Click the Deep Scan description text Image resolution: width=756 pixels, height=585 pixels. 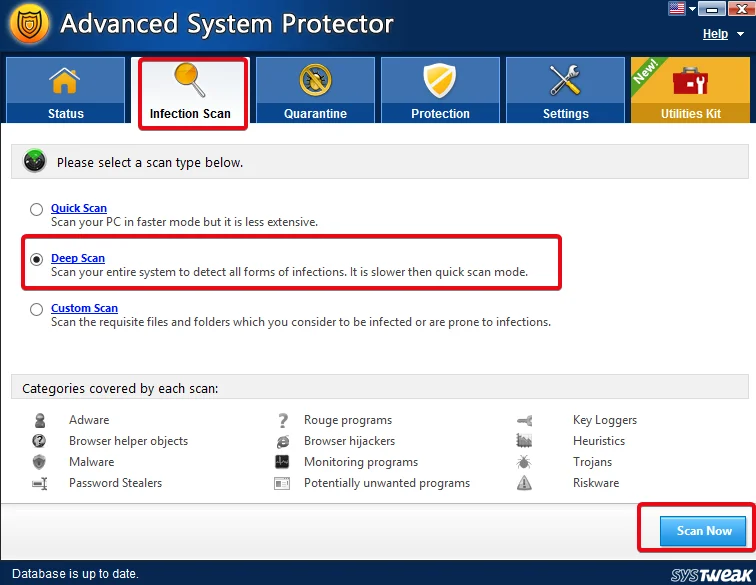coord(289,272)
